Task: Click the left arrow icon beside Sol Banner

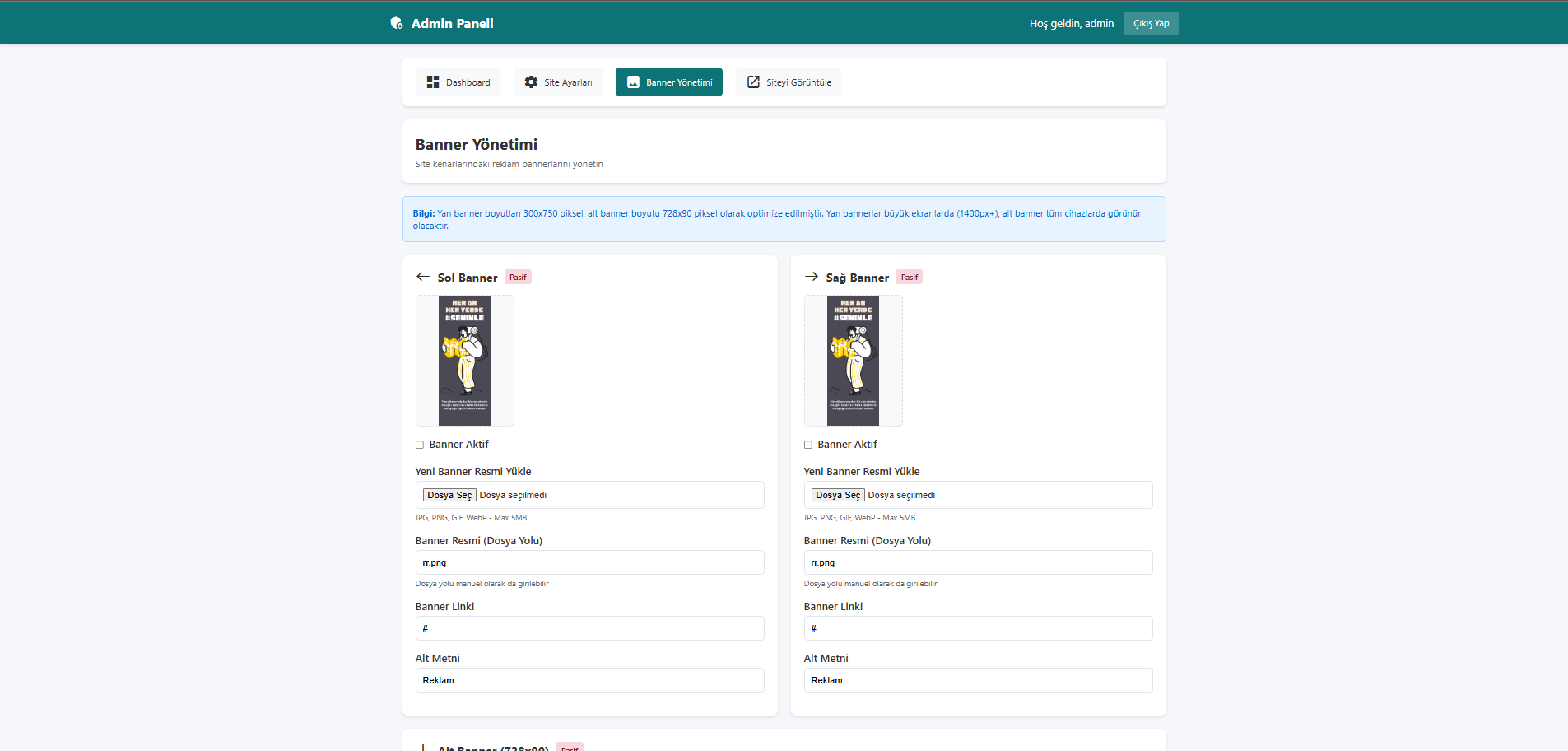Action: coord(423,277)
